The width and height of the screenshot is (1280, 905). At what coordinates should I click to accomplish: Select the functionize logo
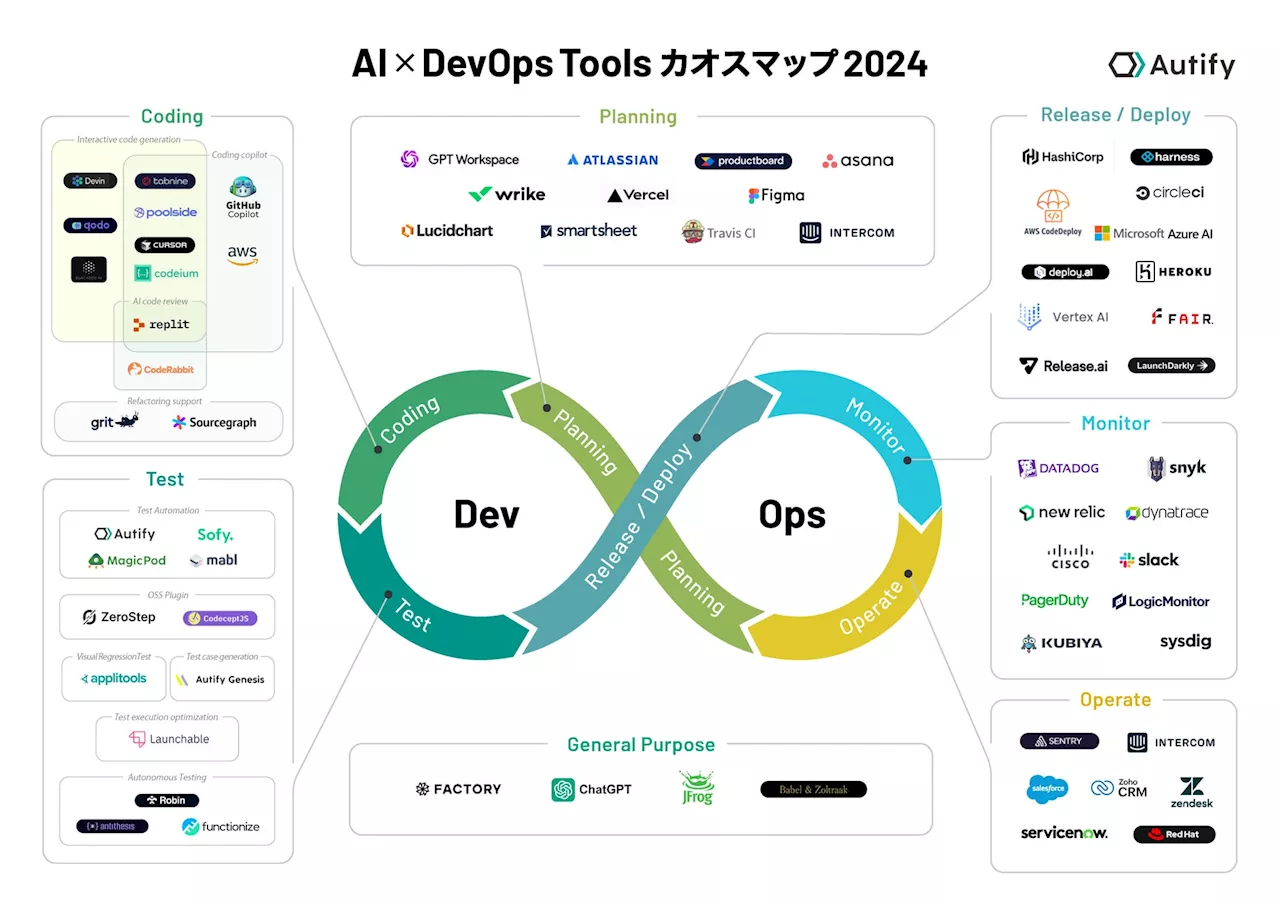tap(220, 827)
